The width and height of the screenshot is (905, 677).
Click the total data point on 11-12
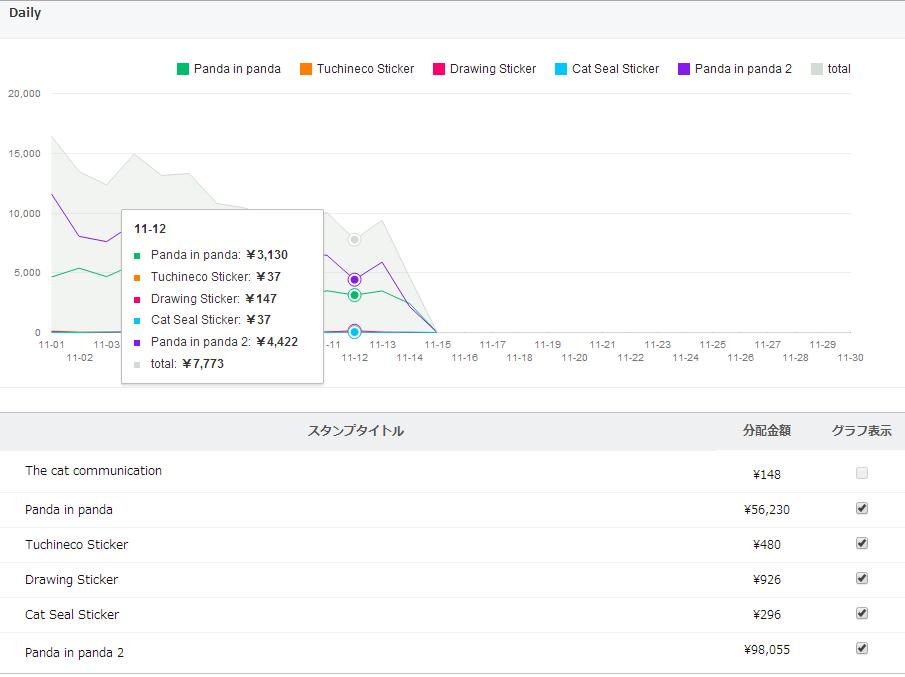354,239
